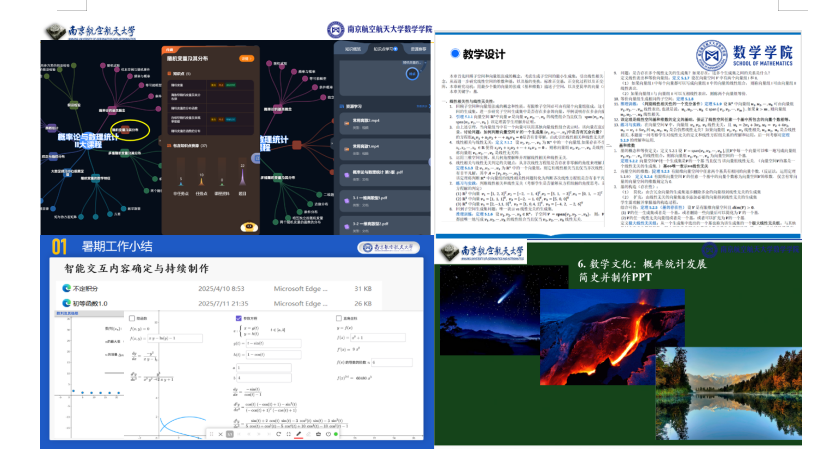The image size is (835, 461).
Task: Open the first tab in the right panel
Action: click(x=352, y=48)
